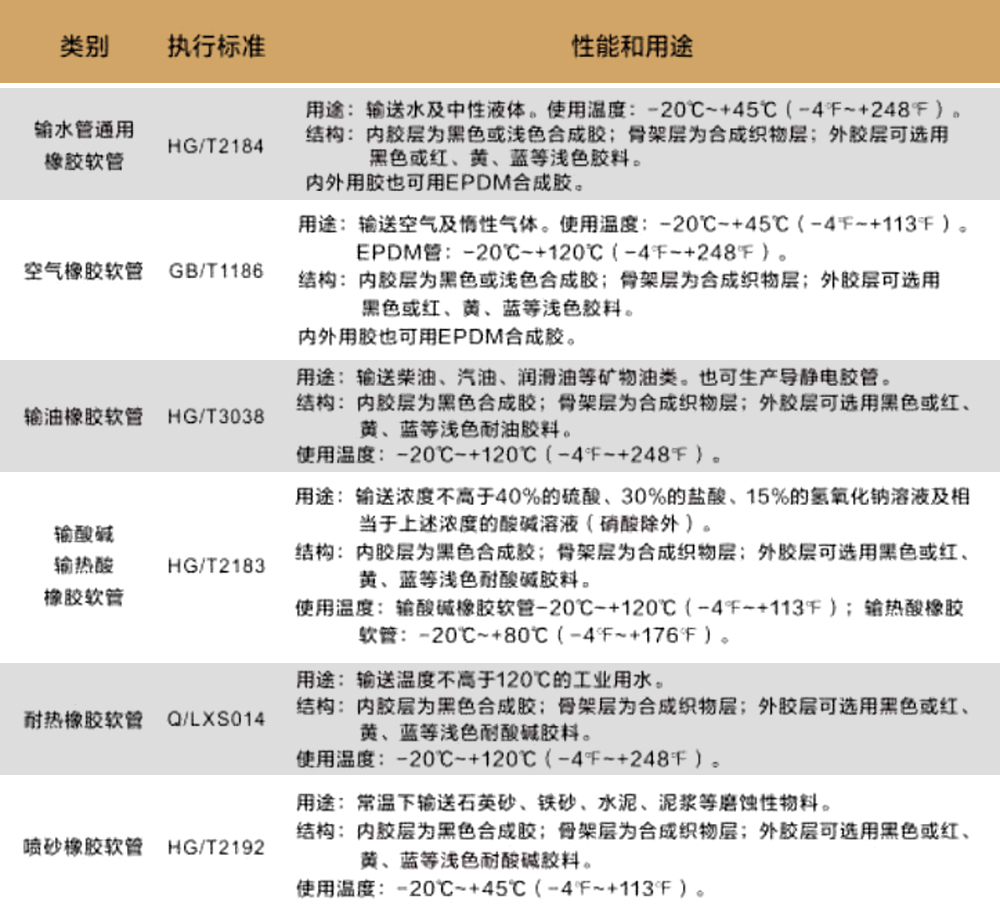The height and width of the screenshot is (921, 1000).
Task: Select the 耐热橡胶软管 row label
Action: coord(84,719)
